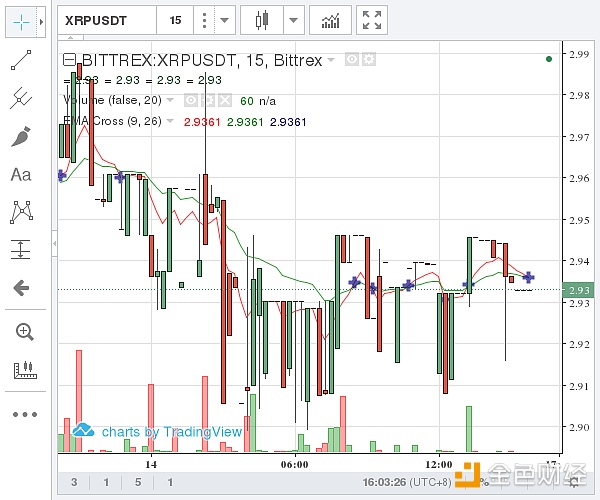Open the indicators button

click(x=330, y=20)
